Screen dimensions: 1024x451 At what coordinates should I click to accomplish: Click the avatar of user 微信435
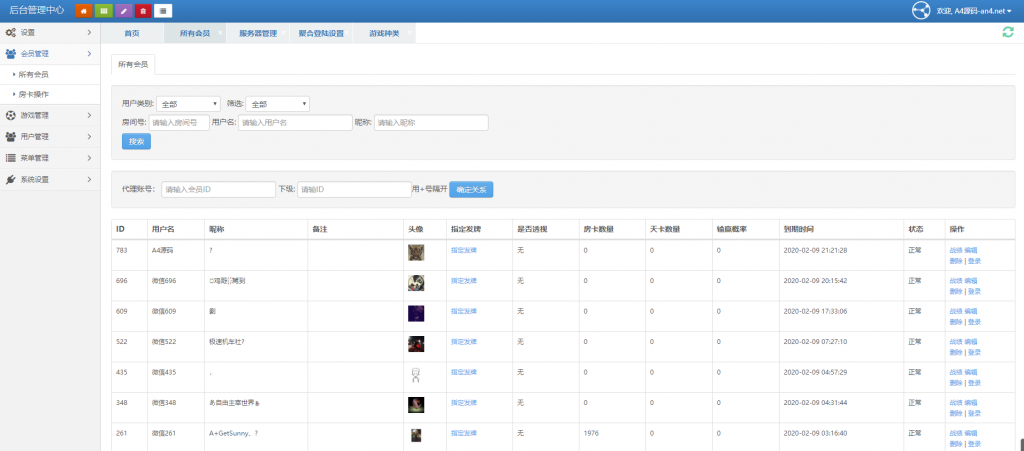415,375
